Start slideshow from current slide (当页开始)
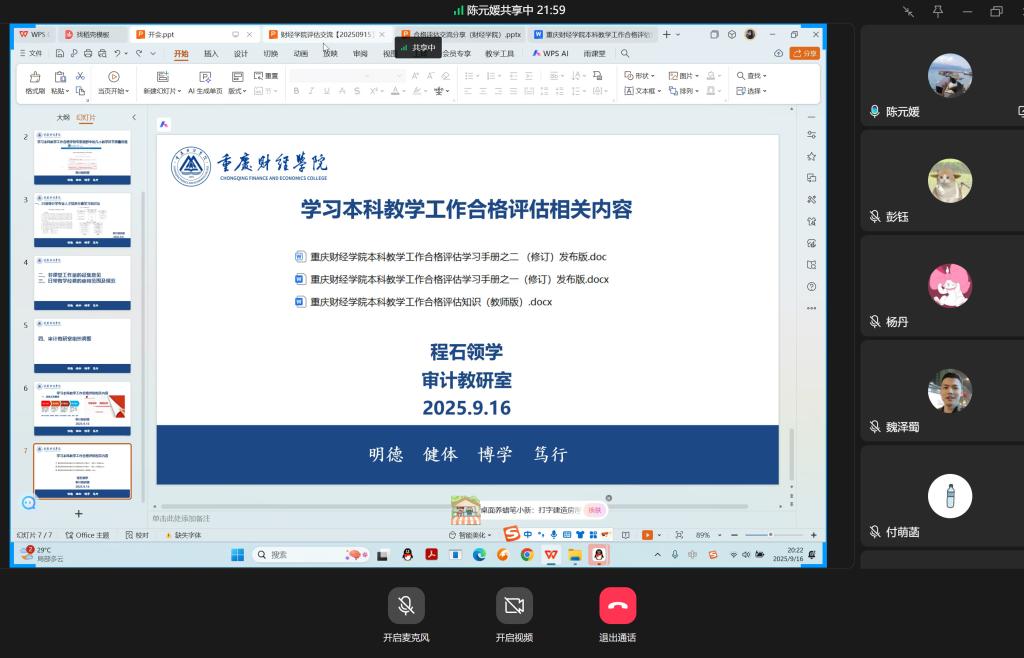1024x658 pixels. (x=113, y=77)
